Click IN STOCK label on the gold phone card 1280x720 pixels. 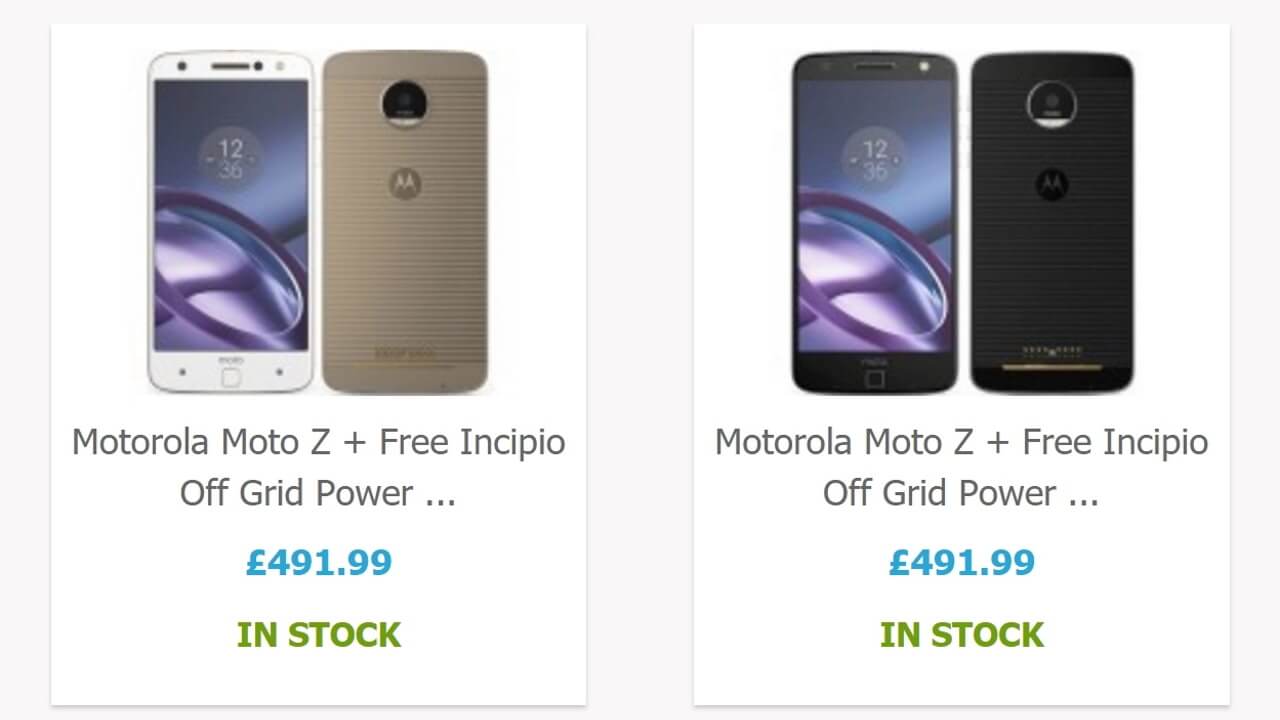click(x=318, y=635)
